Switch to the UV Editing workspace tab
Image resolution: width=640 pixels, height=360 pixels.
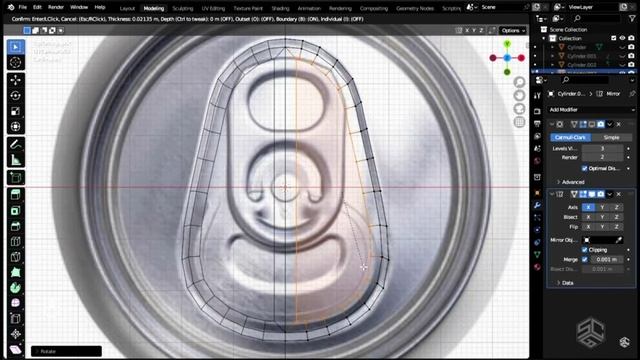point(213,8)
